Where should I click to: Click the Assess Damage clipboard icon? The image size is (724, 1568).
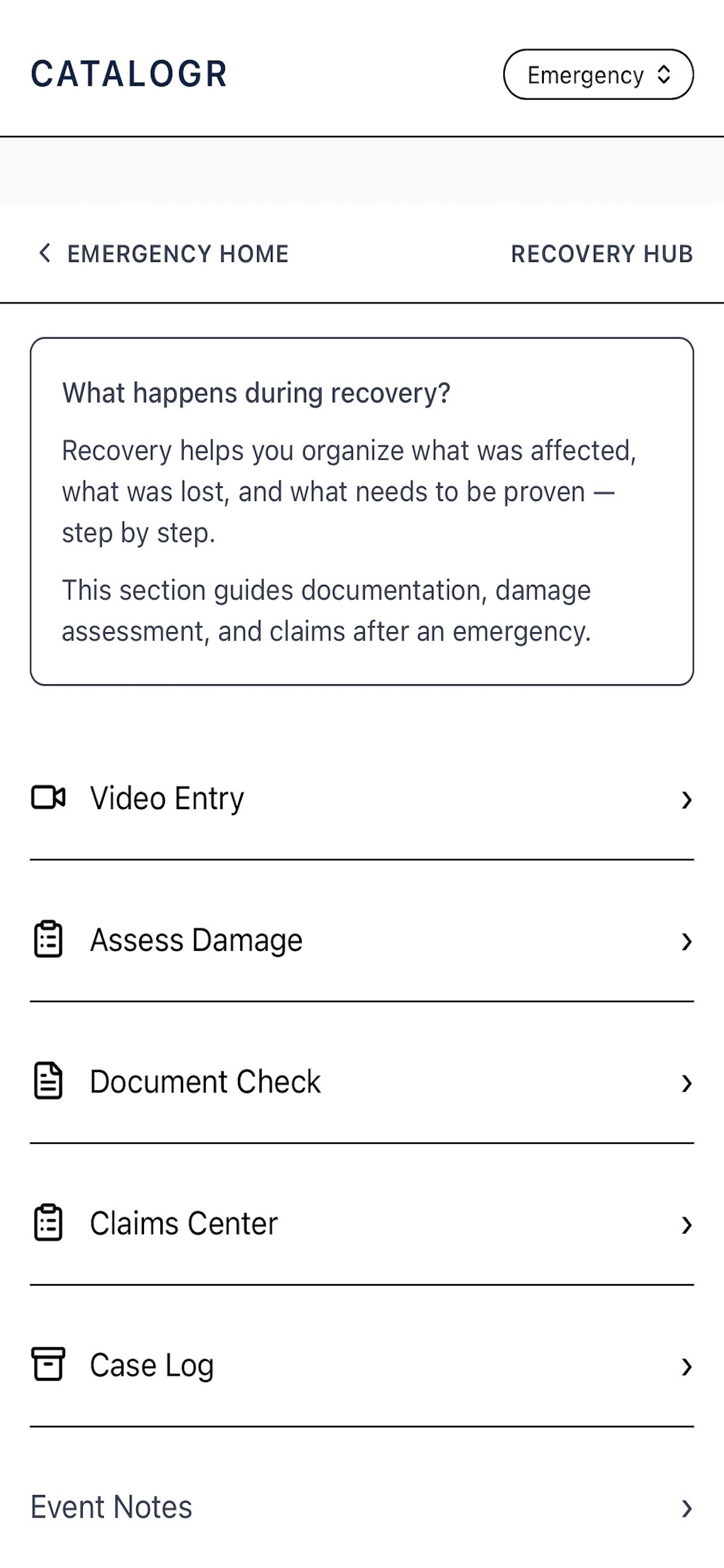[x=48, y=939]
